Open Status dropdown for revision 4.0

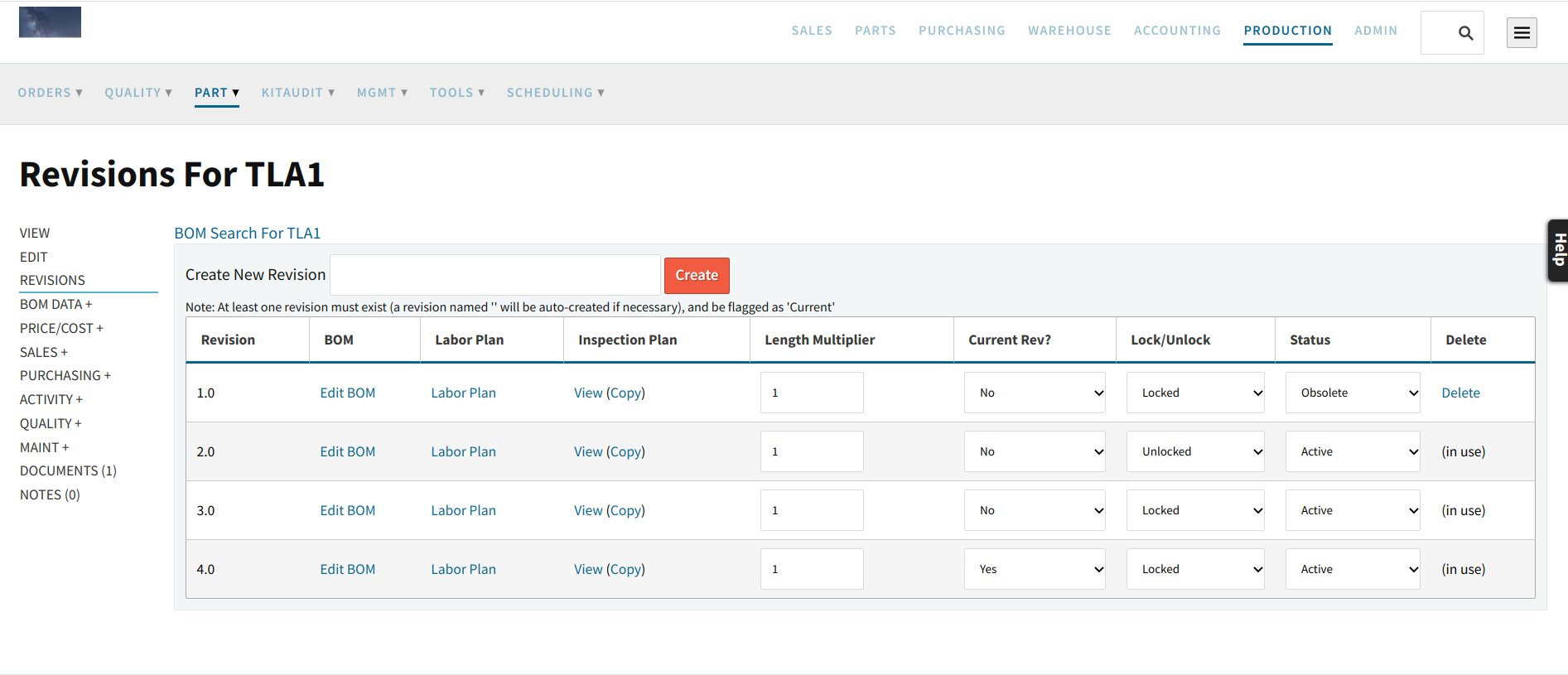pyautogui.click(x=1353, y=569)
